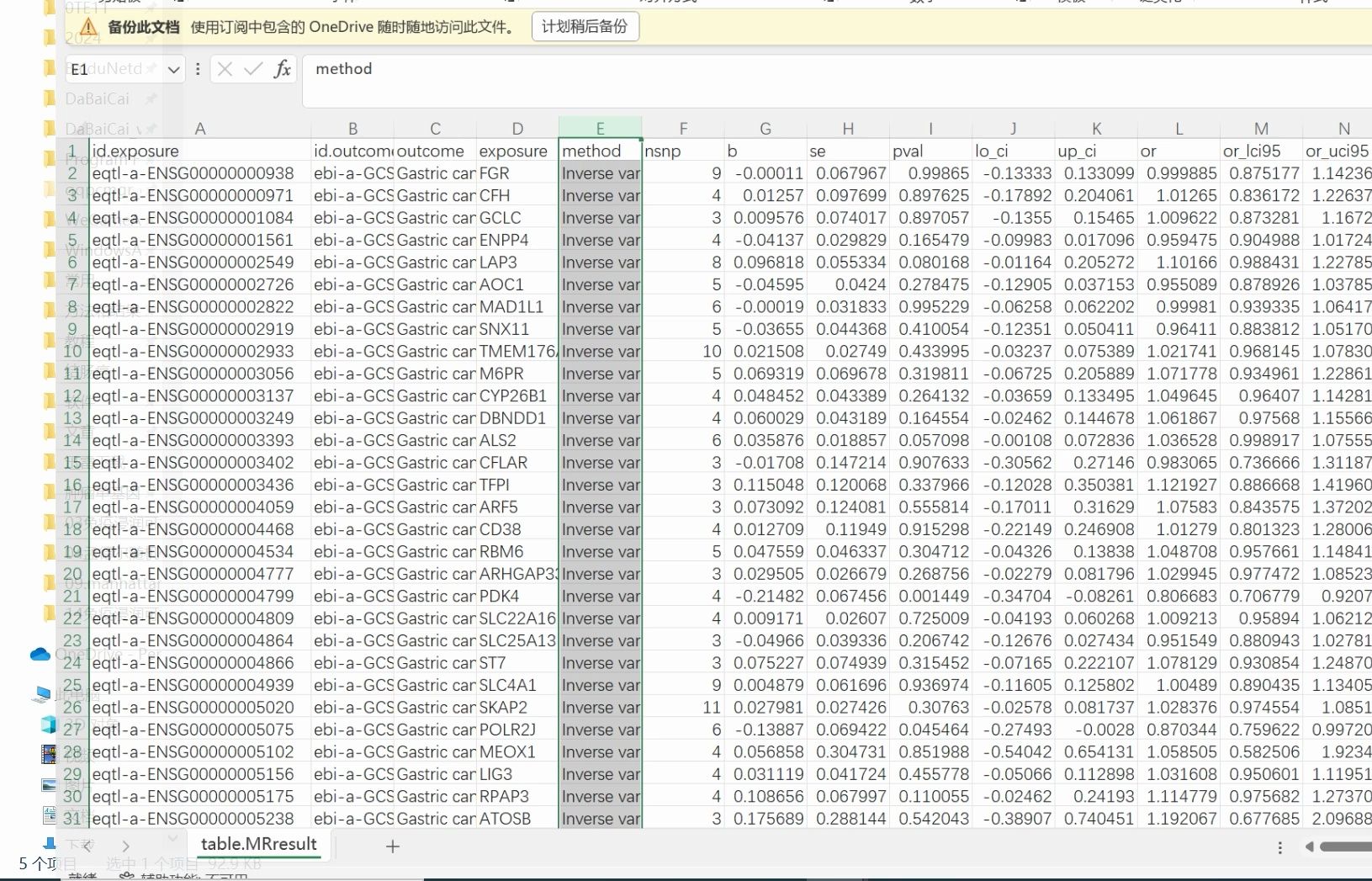Viewport: 1372px width, 881px height.
Task: Select the b value cell -0.21482
Action: pyautogui.click(x=765, y=597)
